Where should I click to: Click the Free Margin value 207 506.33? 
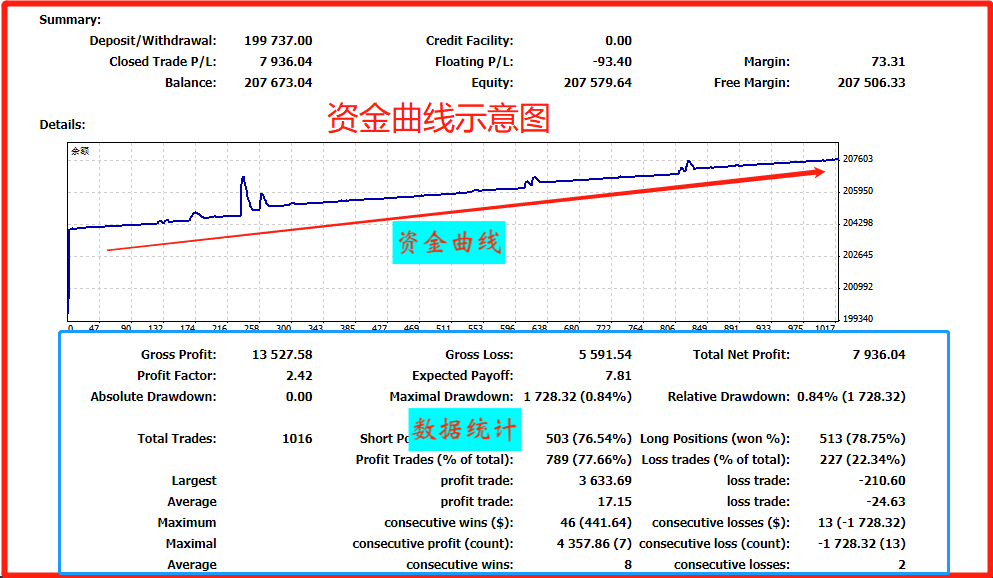coord(871,83)
